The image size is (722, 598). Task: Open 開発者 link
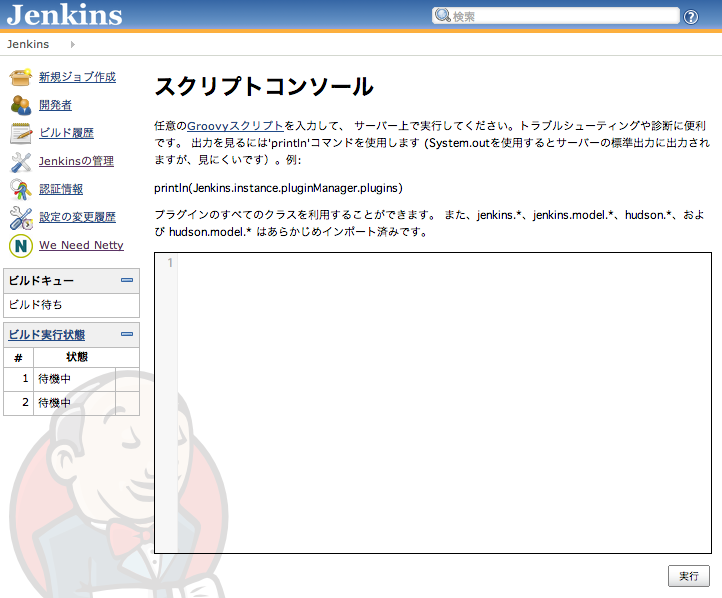tap(55, 105)
